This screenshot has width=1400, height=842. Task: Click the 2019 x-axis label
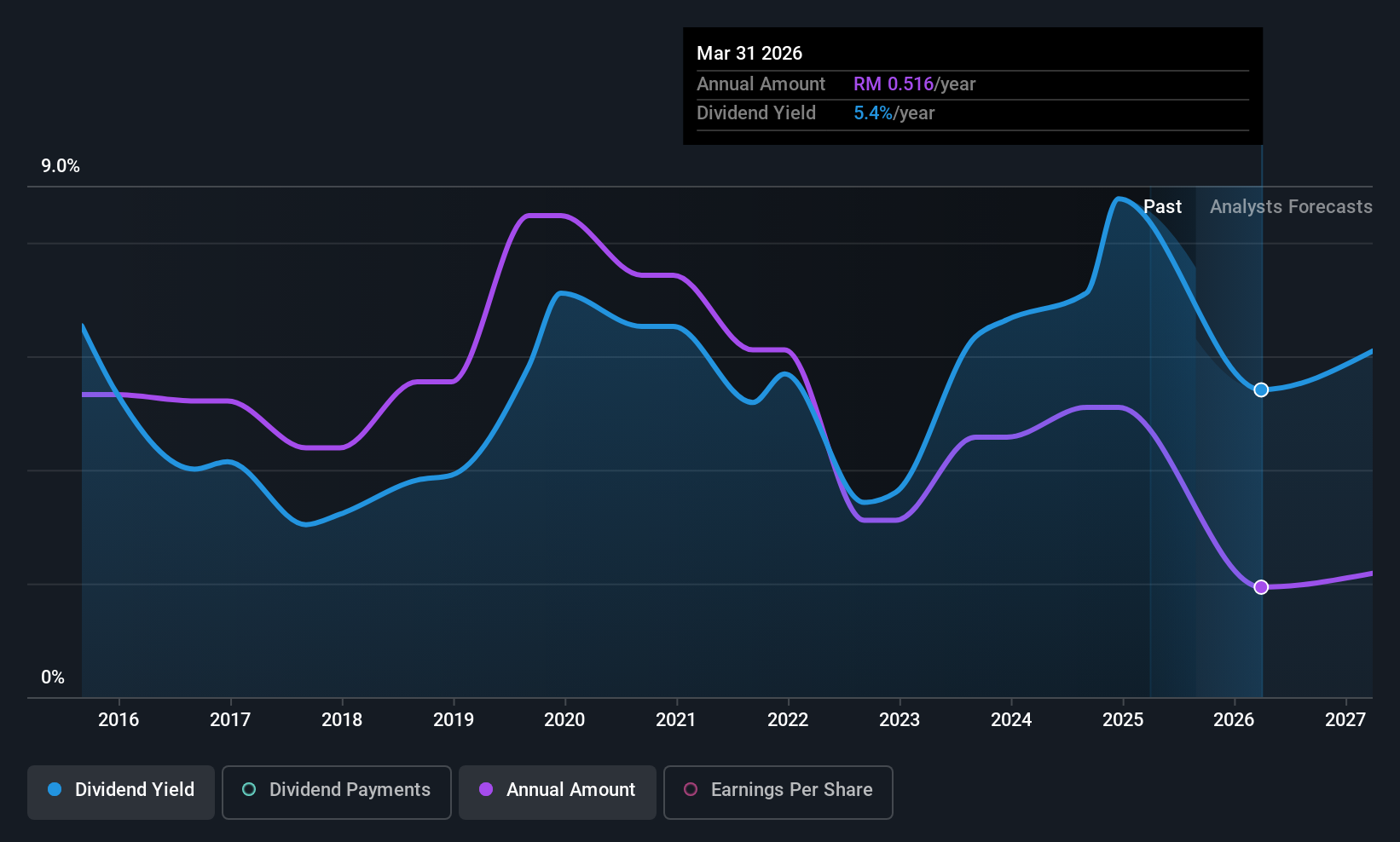coord(454,720)
